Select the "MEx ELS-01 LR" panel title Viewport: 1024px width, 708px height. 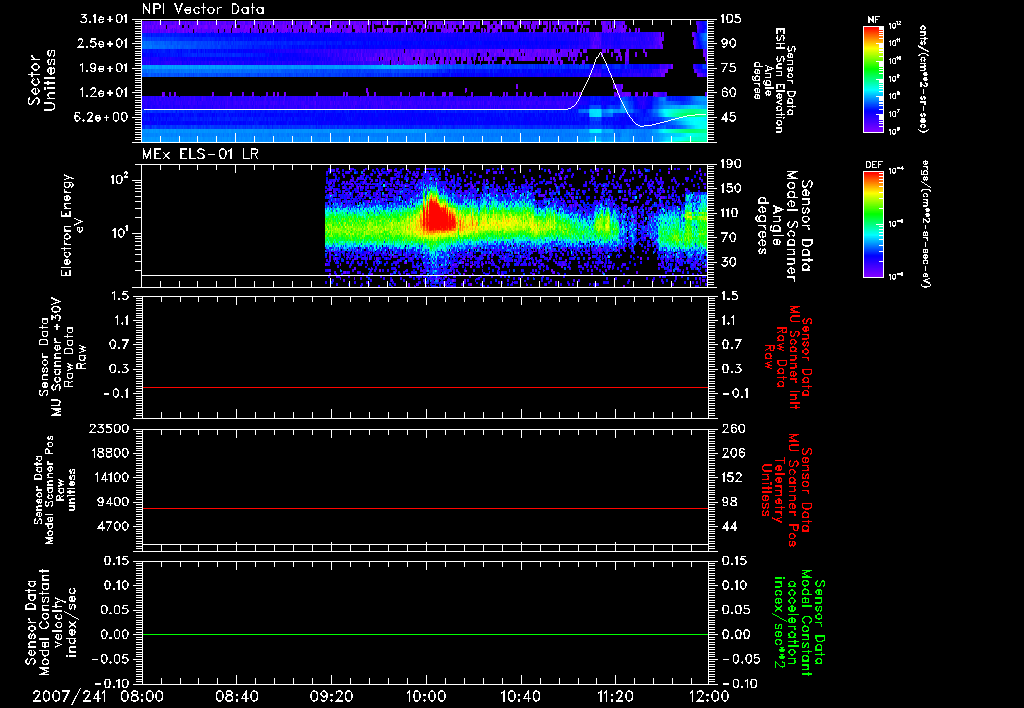tap(200, 154)
